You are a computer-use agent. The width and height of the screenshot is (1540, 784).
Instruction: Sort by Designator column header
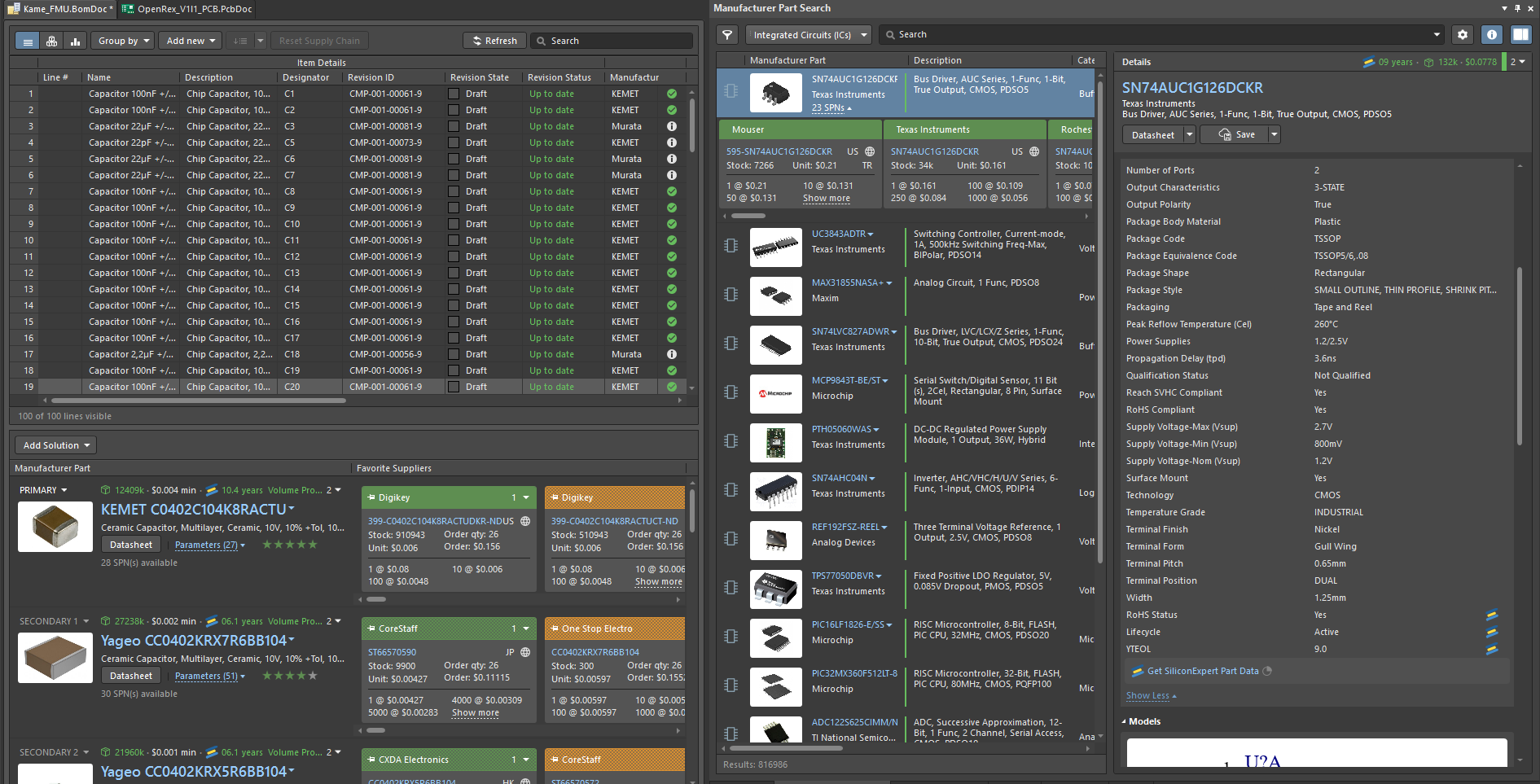point(309,77)
